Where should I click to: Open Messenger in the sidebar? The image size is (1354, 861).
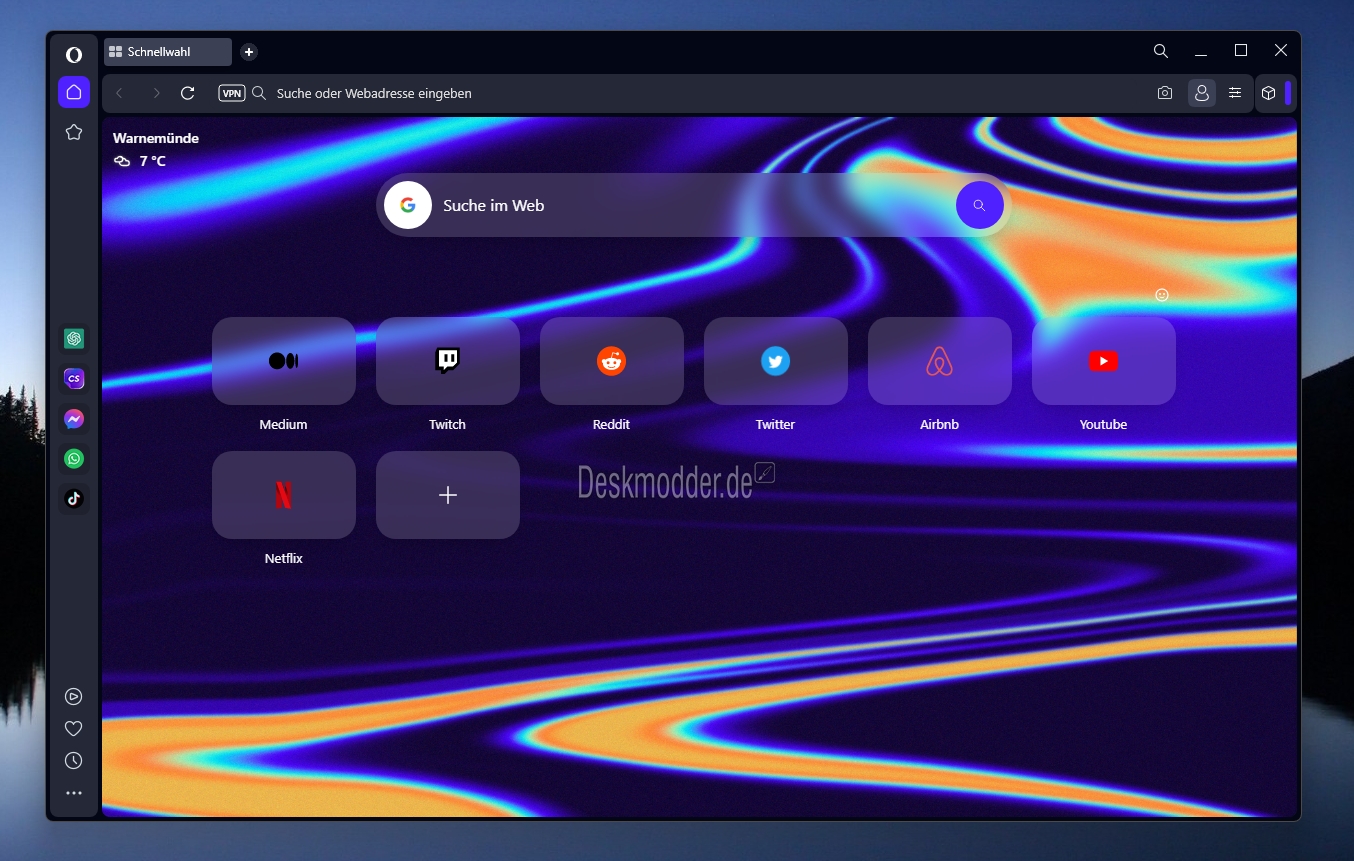[x=73, y=419]
